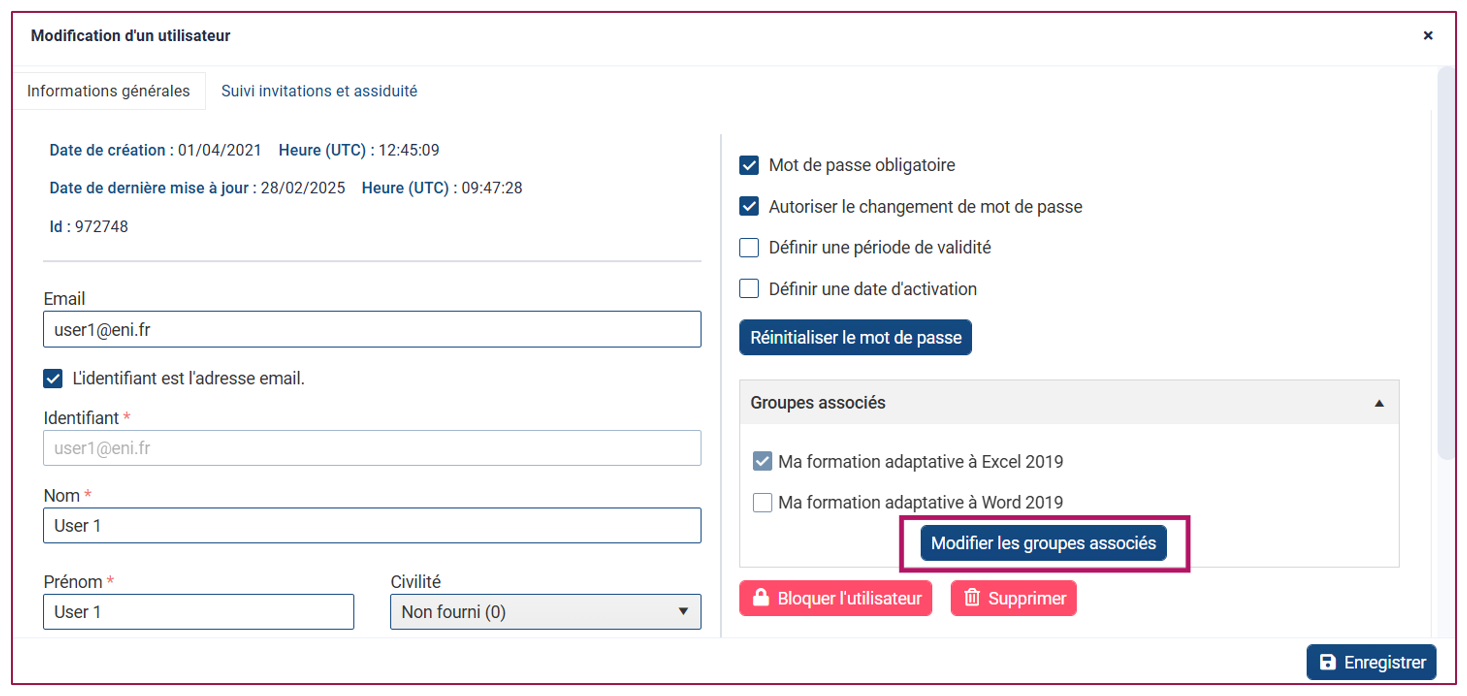The image size is (1467, 696).
Task: Open the Civilité dropdown
Action: tap(545, 611)
